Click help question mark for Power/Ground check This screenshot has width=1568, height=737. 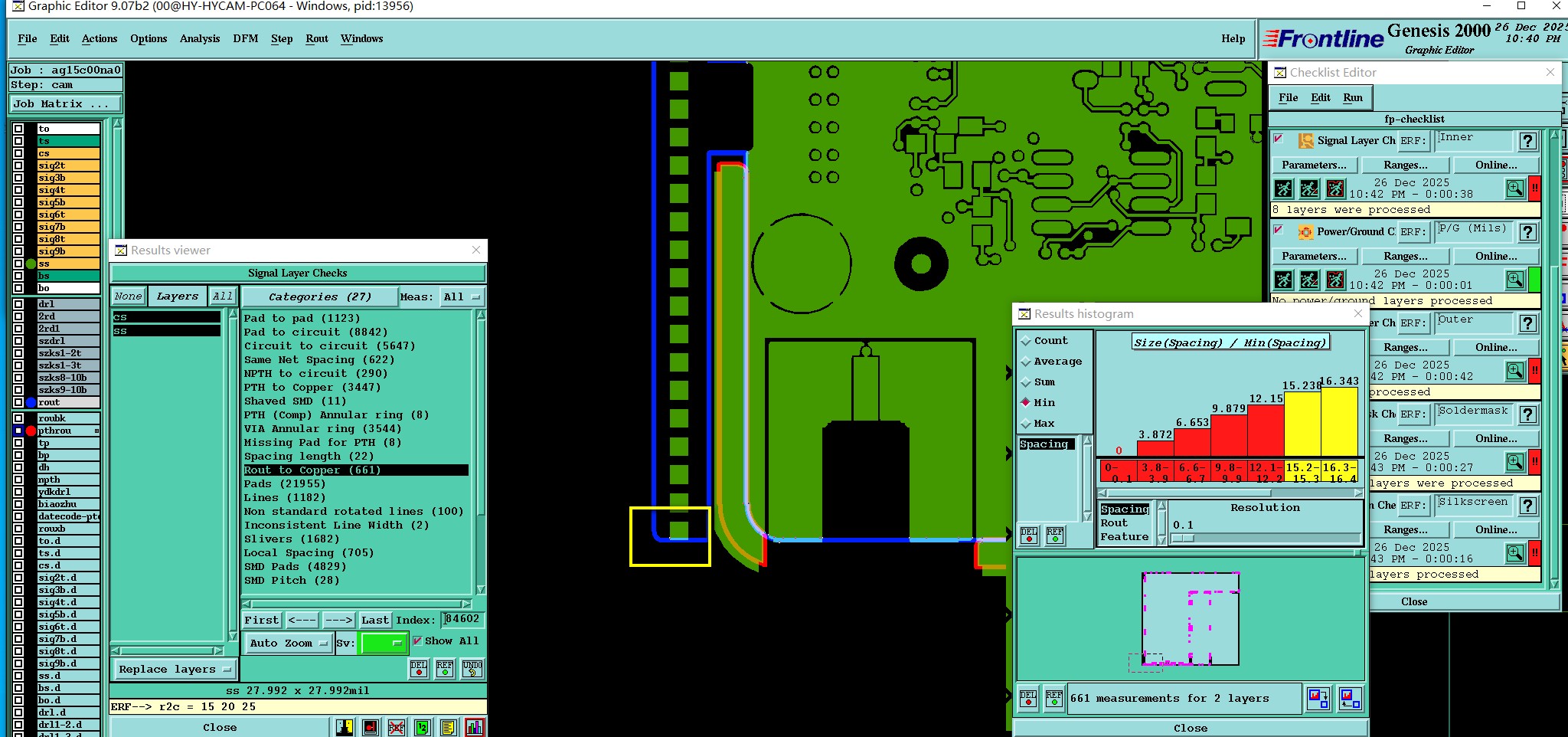tap(1528, 232)
